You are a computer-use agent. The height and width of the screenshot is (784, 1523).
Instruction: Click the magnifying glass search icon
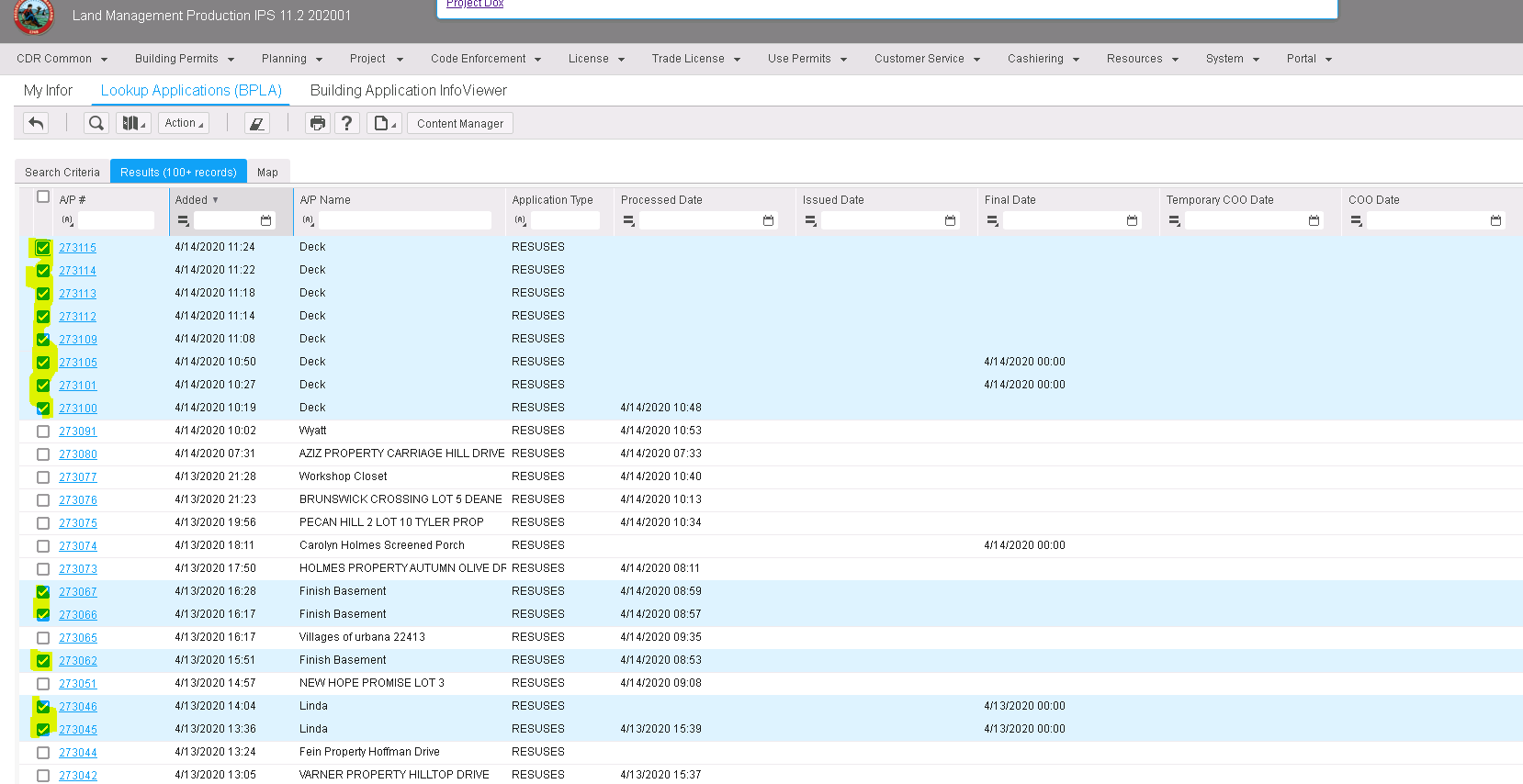click(x=96, y=123)
